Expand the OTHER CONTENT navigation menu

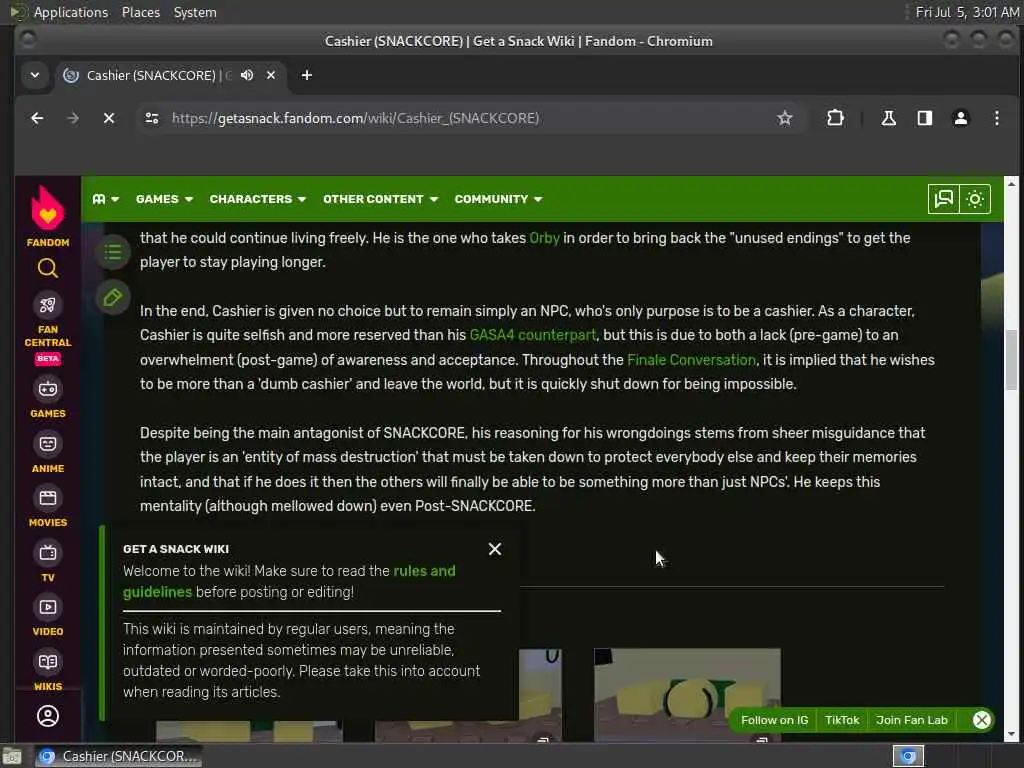(x=381, y=199)
